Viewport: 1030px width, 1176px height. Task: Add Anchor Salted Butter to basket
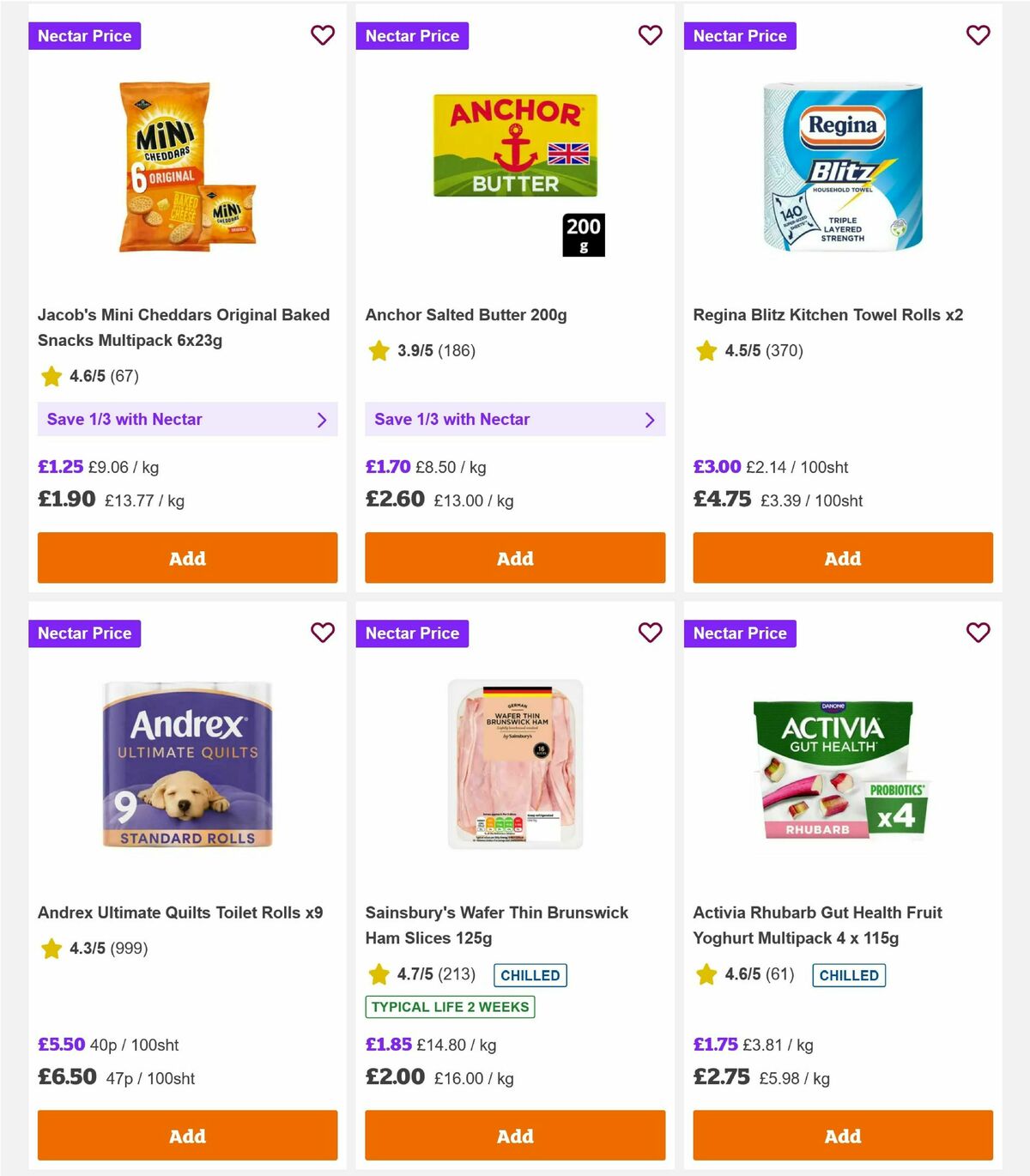pyautogui.click(x=515, y=558)
